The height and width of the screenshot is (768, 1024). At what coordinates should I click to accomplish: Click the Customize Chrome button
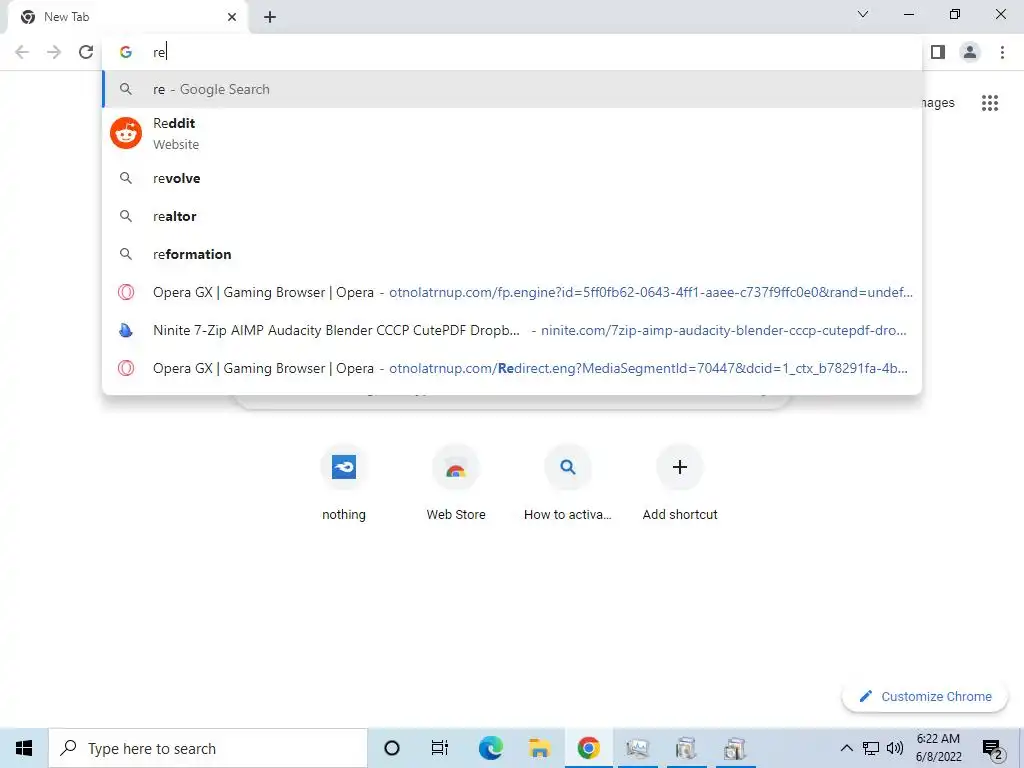tap(925, 696)
